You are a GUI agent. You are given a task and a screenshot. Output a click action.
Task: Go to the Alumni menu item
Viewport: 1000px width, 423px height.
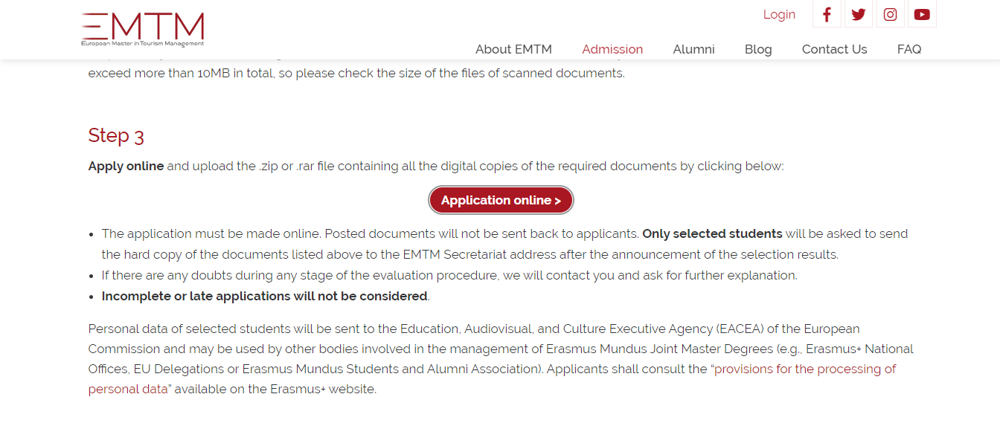click(693, 49)
